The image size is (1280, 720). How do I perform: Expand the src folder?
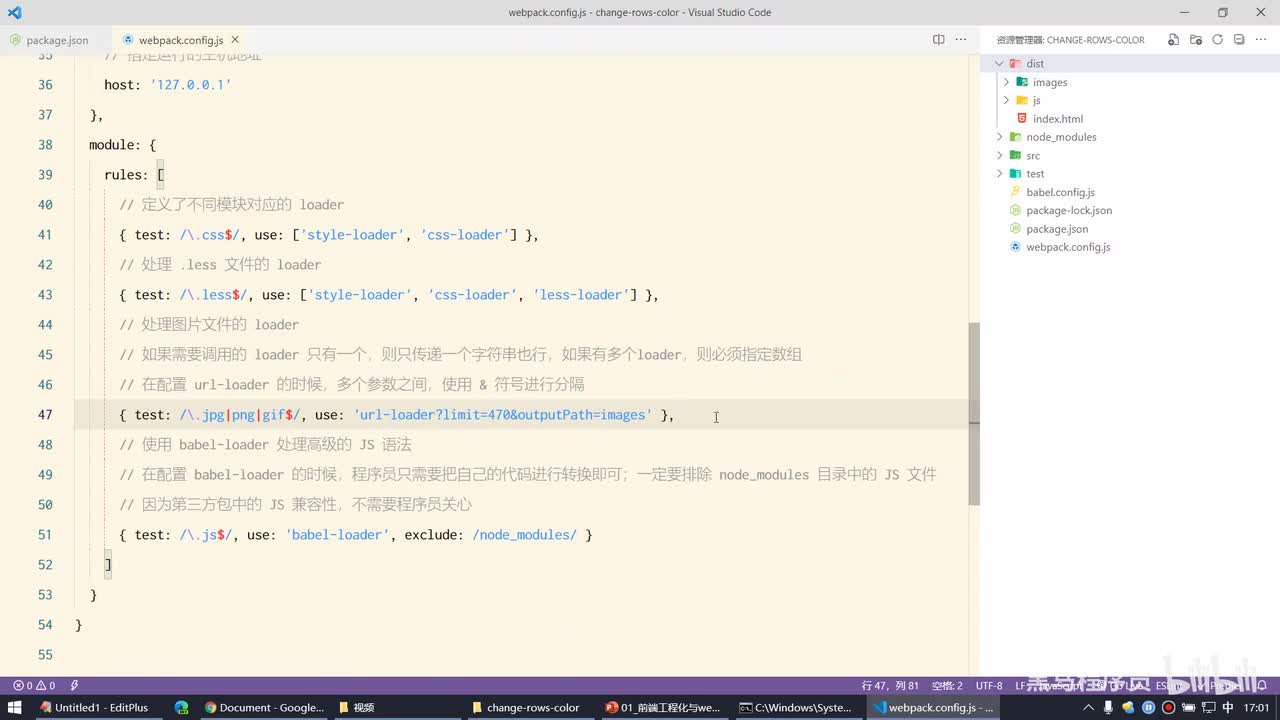(x=999, y=155)
